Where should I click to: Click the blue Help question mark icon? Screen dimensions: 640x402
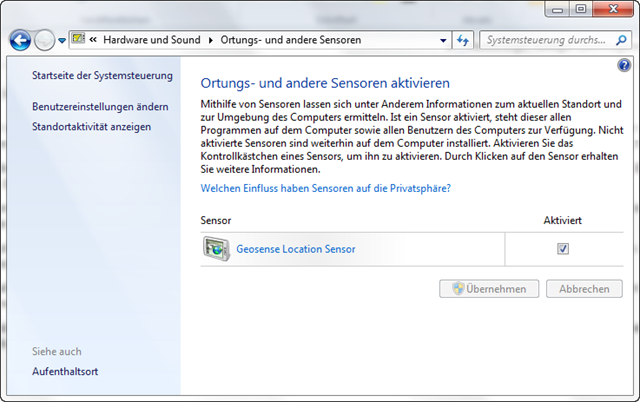click(x=624, y=65)
